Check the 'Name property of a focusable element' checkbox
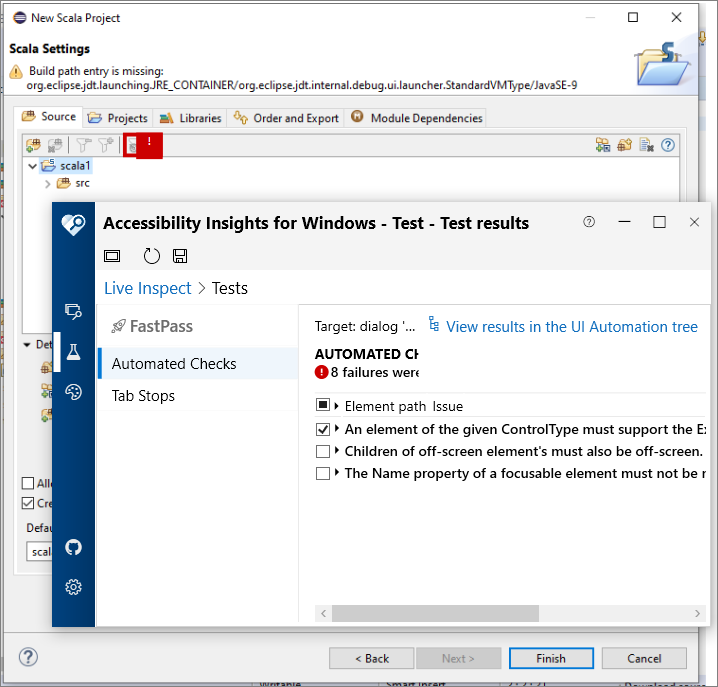 [323, 473]
